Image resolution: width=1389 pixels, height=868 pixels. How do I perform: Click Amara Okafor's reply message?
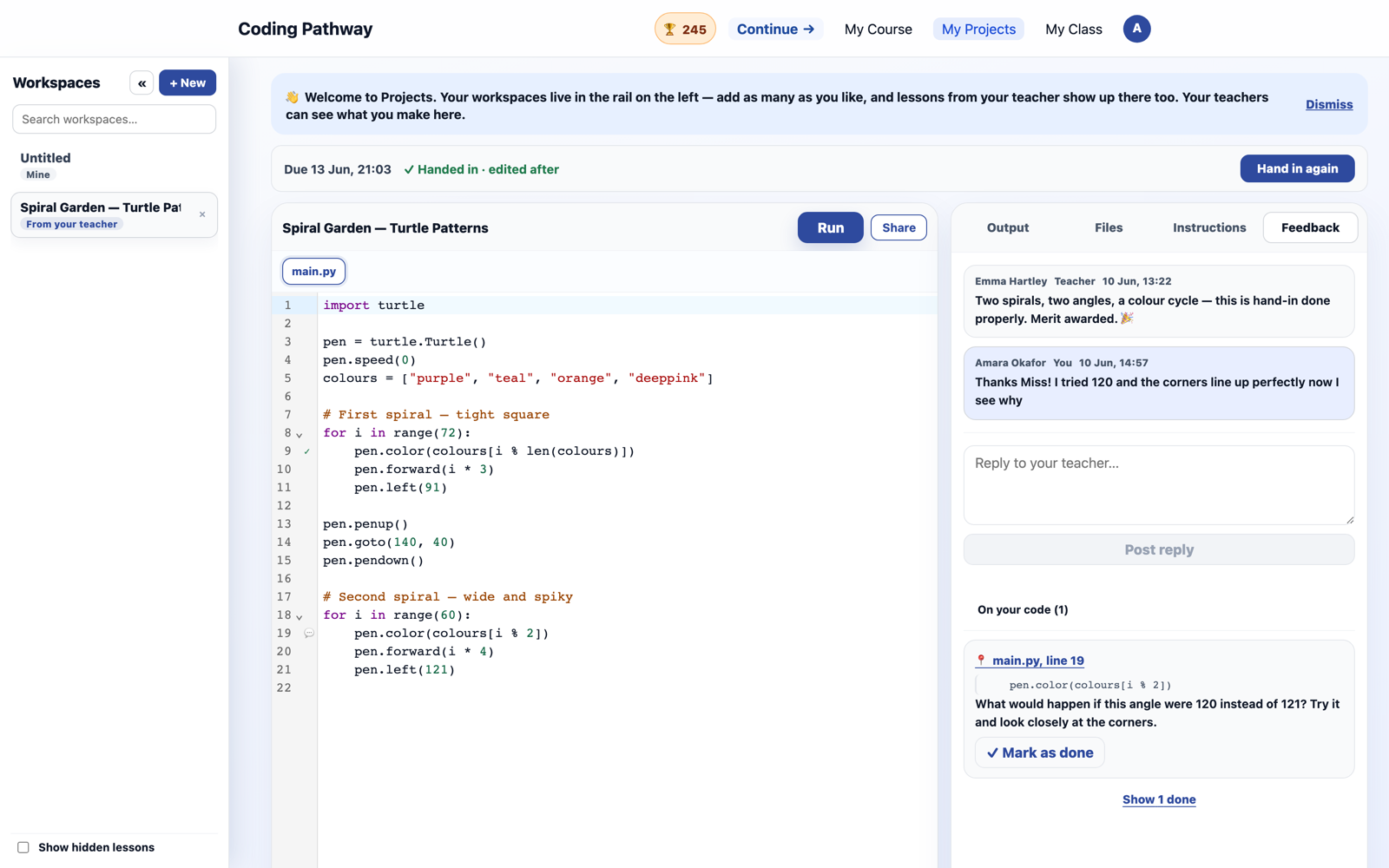click(x=1159, y=383)
